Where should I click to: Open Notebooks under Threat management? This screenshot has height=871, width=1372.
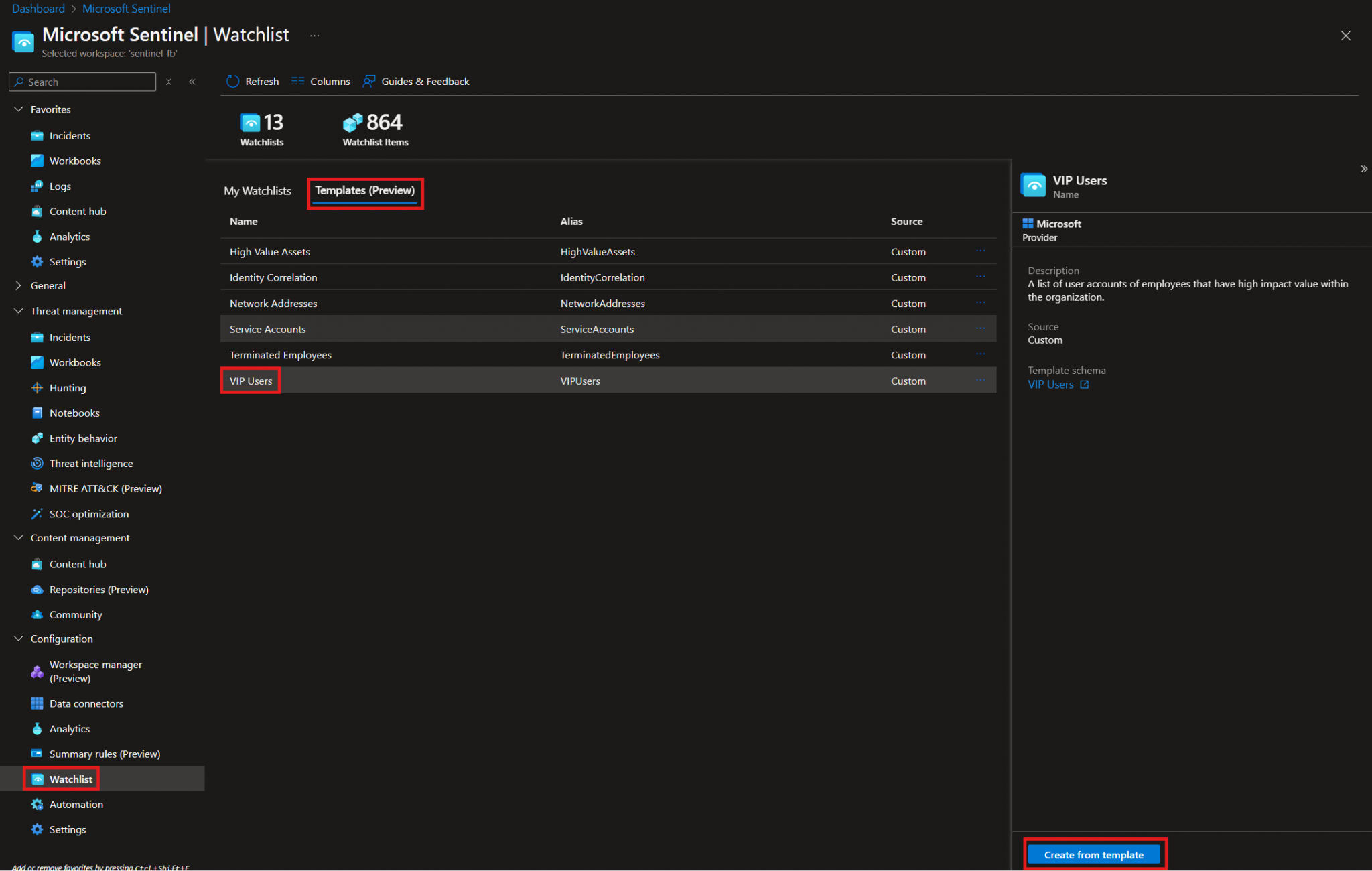click(x=74, y=412)
